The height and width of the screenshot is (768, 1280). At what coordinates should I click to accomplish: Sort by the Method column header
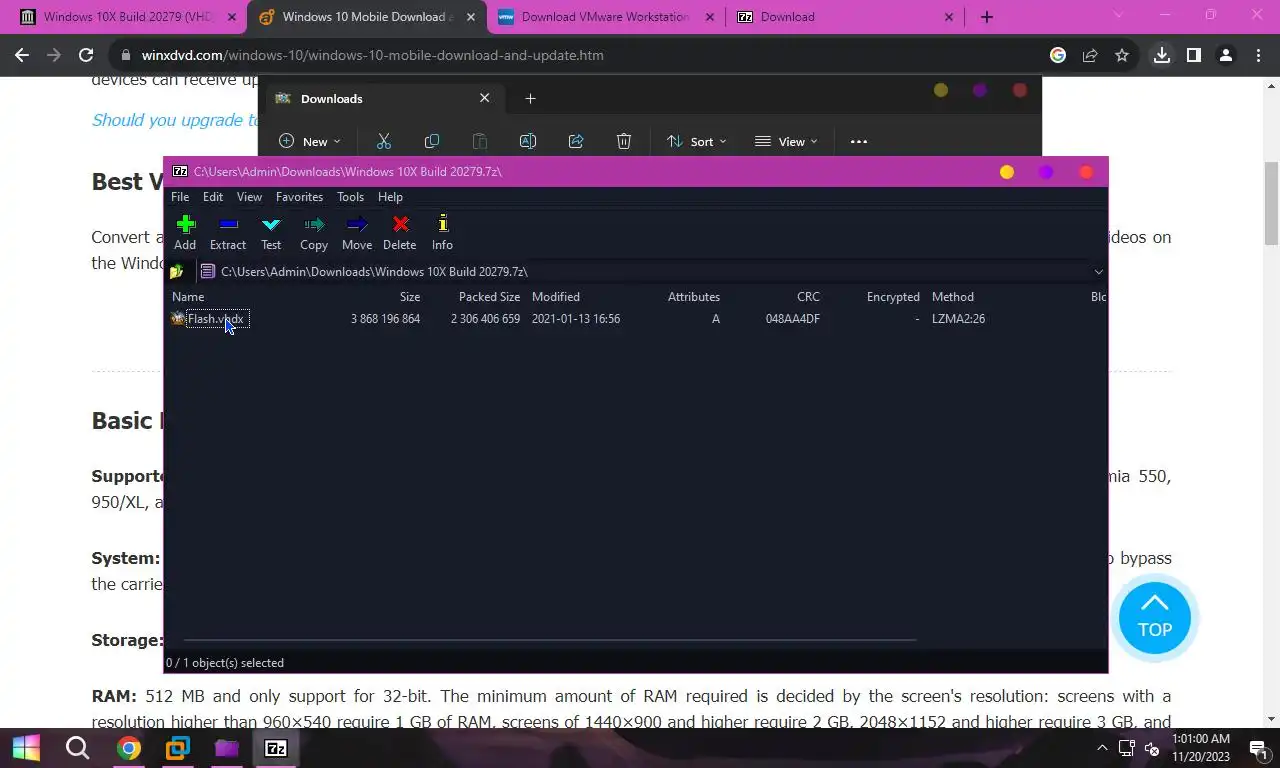[x=953, y=297]
